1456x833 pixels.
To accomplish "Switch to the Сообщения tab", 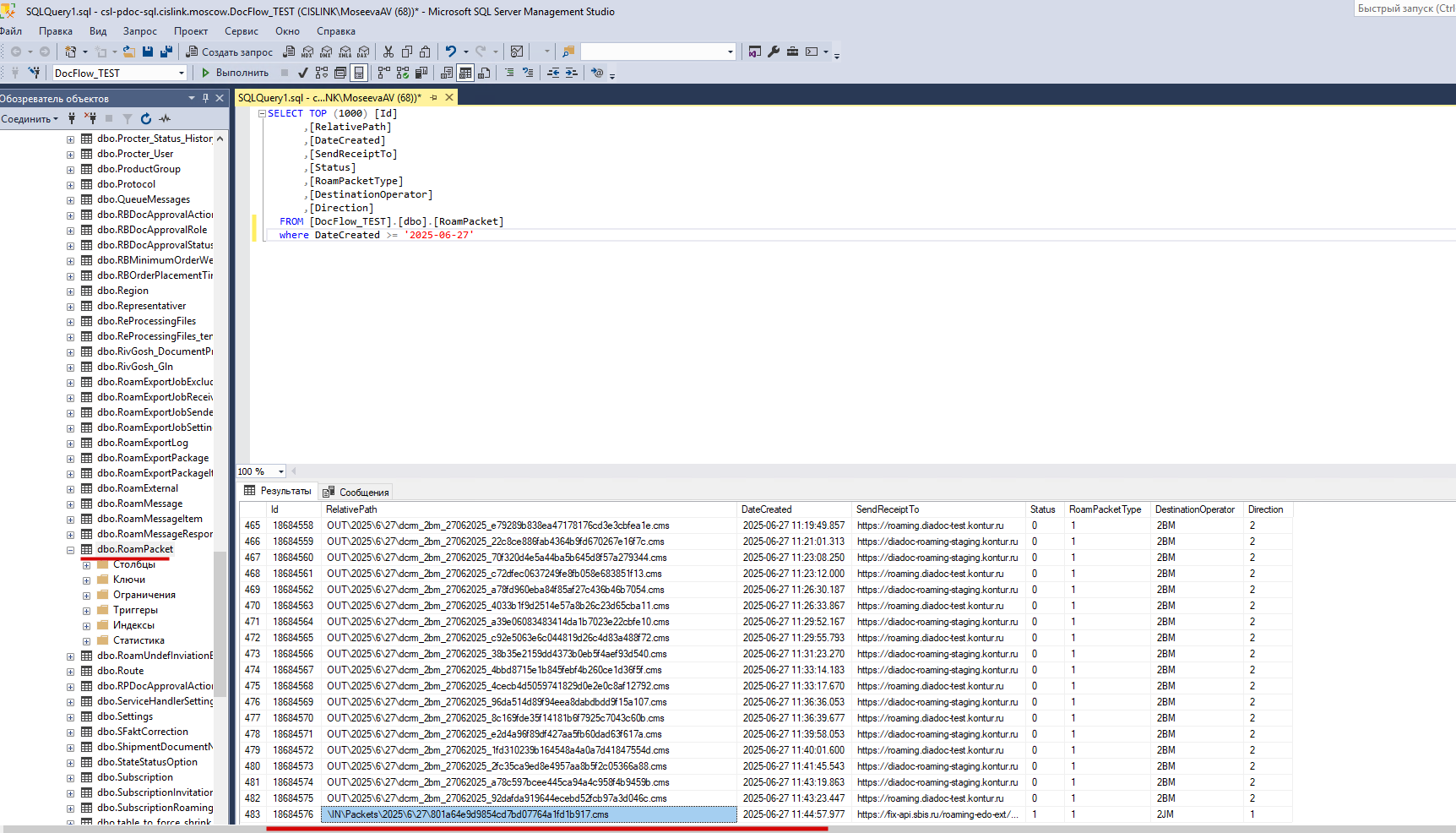I will (356, 492).
